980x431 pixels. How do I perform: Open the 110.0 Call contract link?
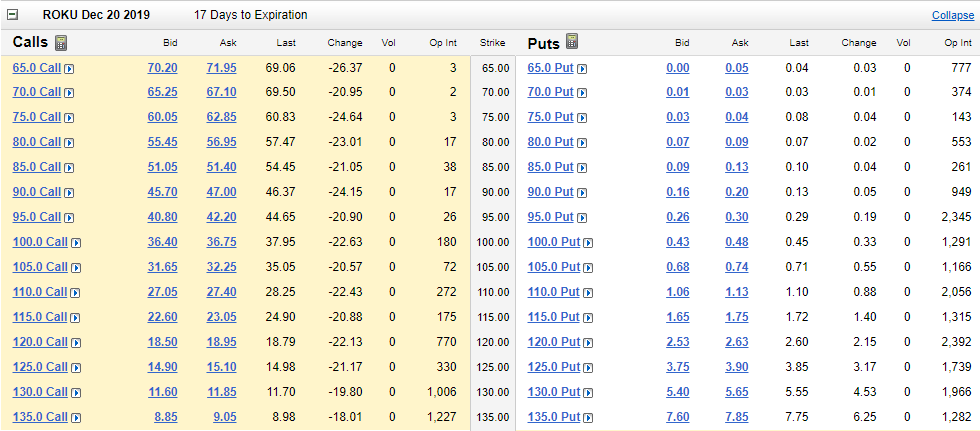(x=40, y=292)
